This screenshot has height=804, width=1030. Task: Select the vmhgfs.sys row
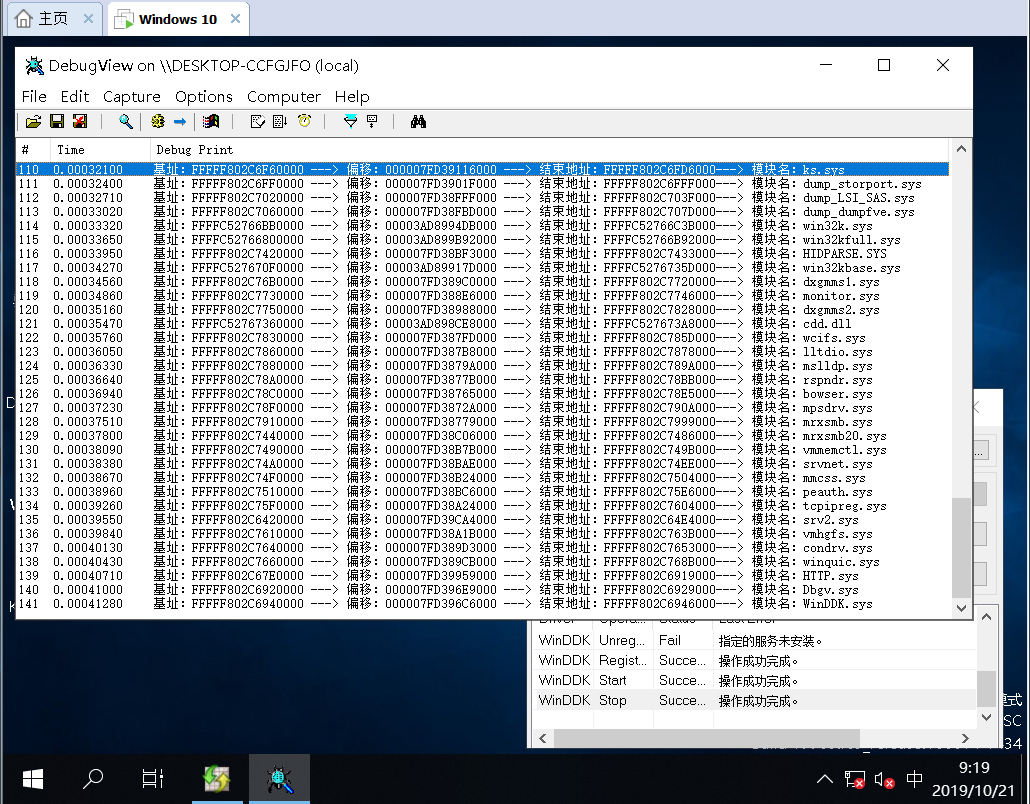(483, 533)
